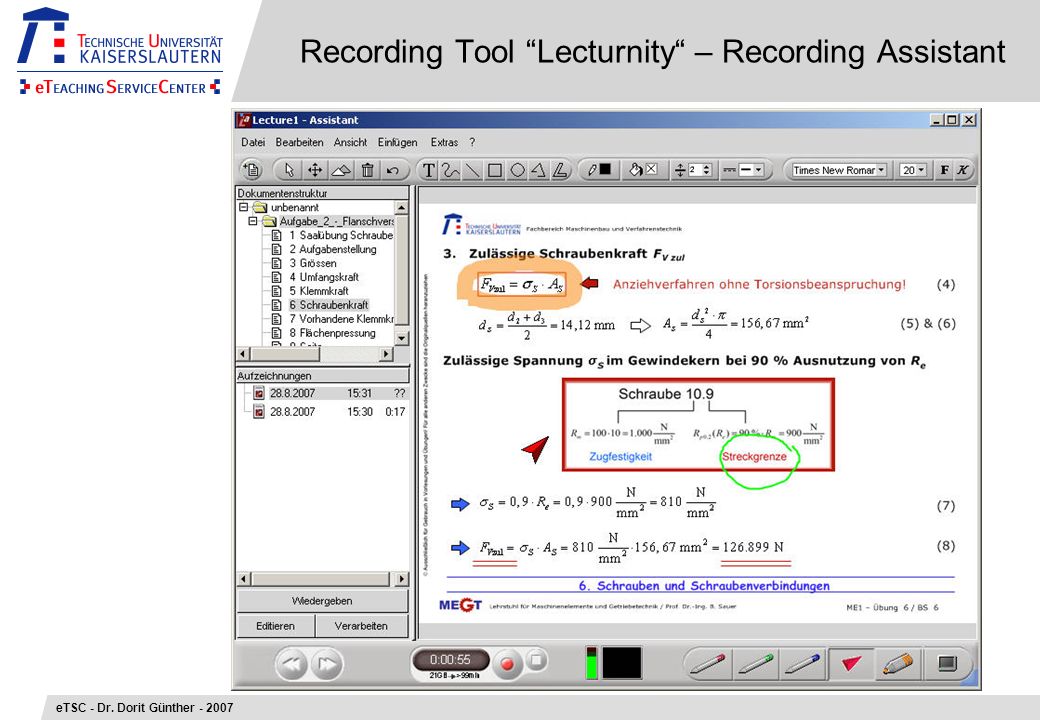This screenshot has width=1040, height=720.
Task: Select the red pointer arrow tool
Action: (x=851, y=664)
